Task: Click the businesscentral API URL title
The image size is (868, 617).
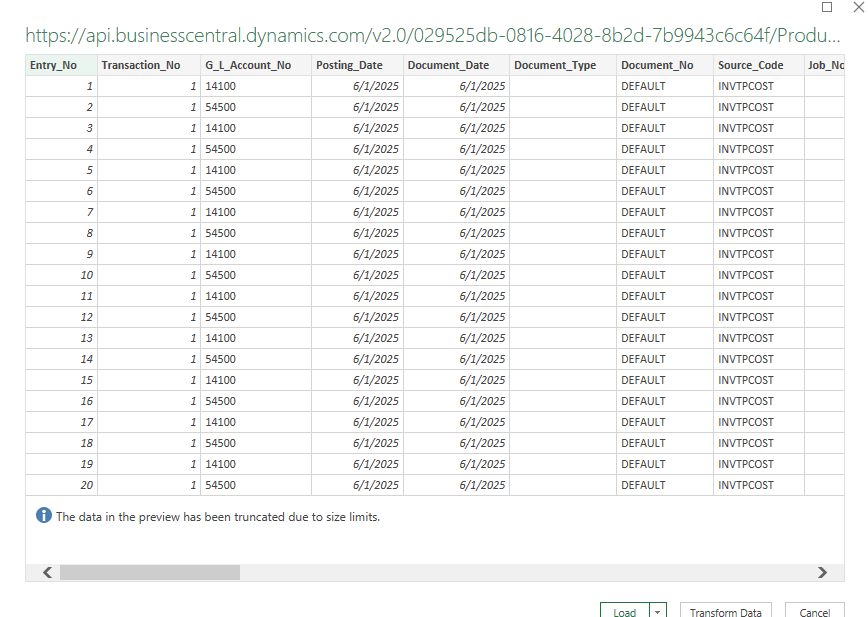Action: (433, 35)
